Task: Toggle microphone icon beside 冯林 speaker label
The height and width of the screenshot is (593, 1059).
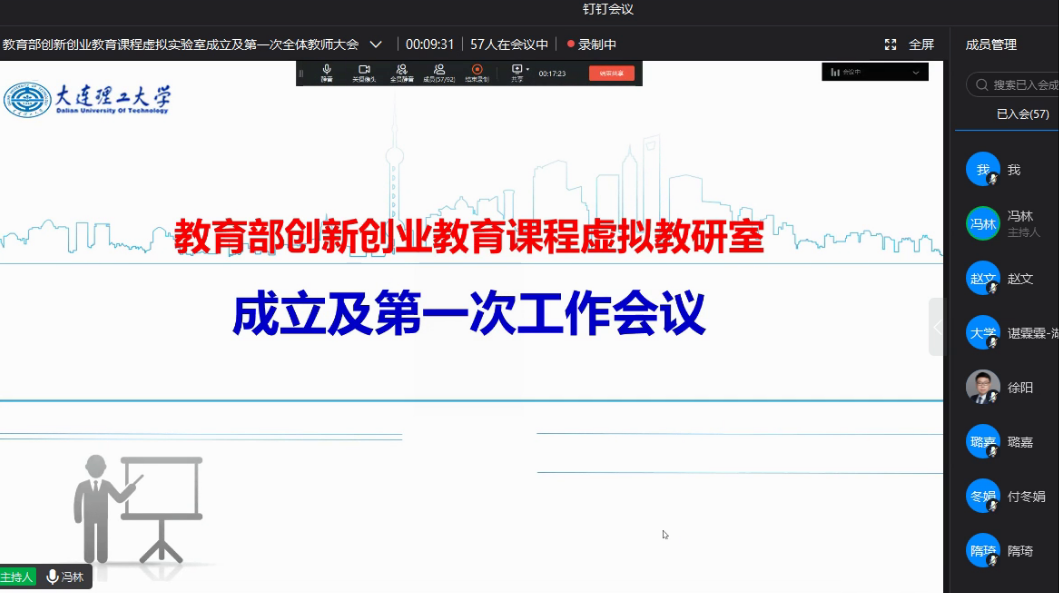Action: [x=53, y=577]
